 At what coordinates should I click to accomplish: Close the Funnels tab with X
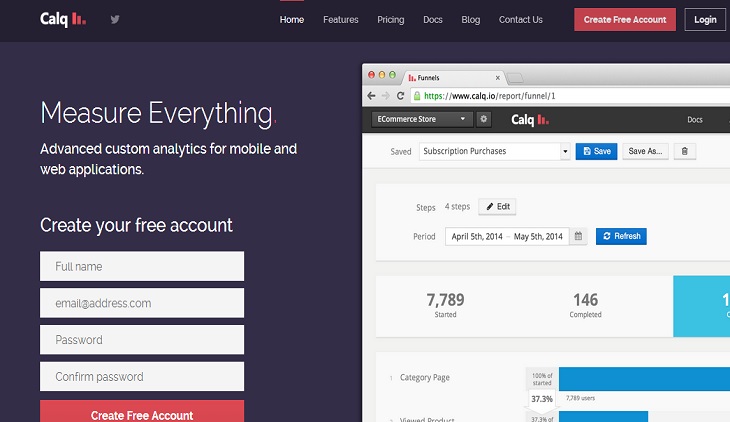pos(498,78)
